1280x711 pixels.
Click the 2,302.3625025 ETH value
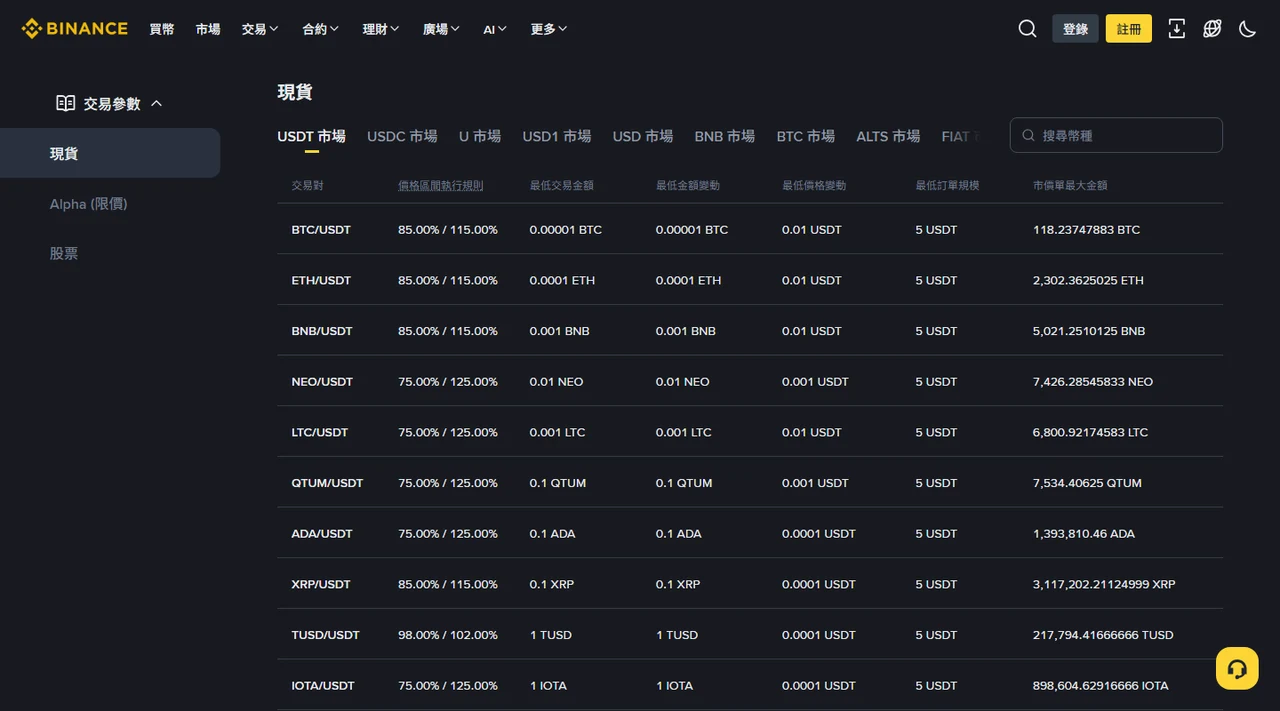[1088, 280]
